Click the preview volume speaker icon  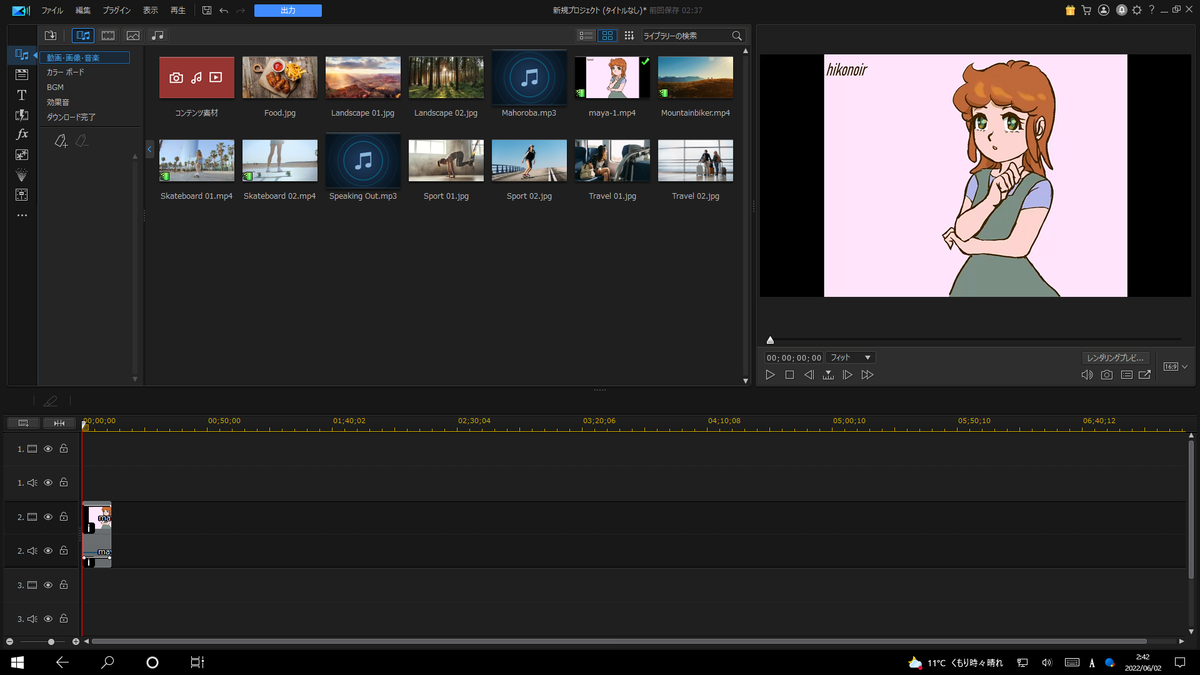coord(1087,375)
